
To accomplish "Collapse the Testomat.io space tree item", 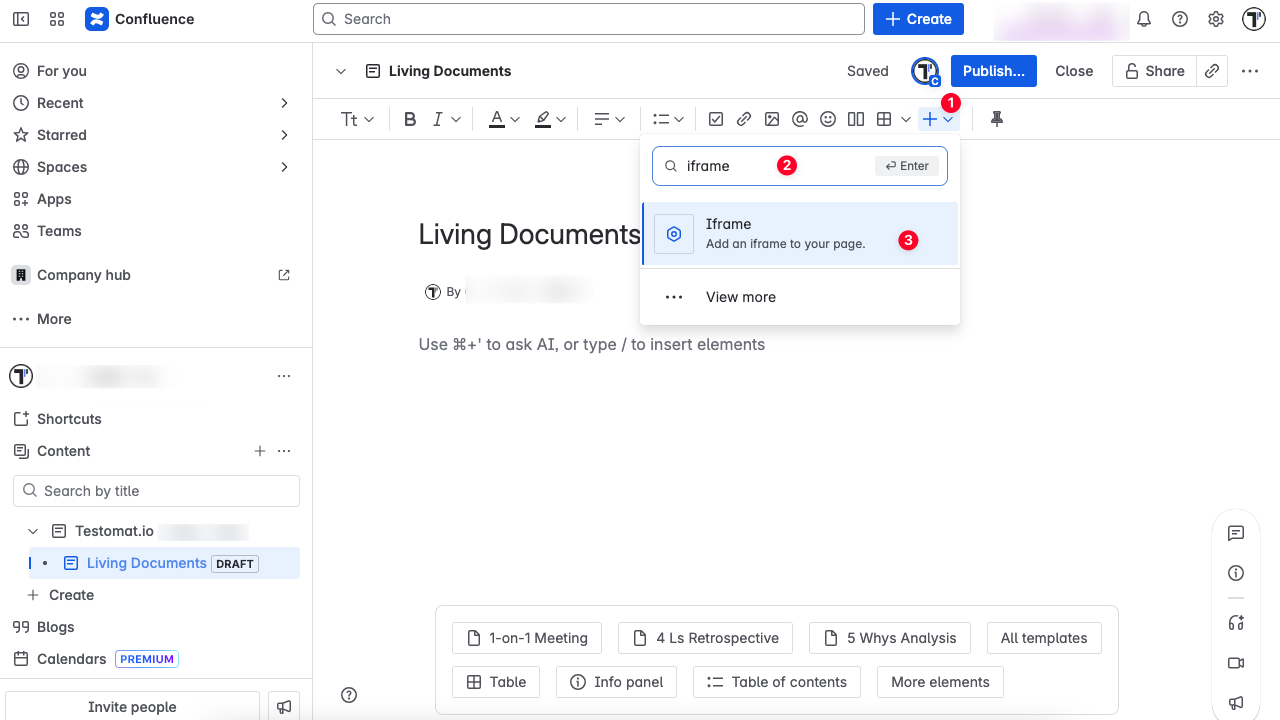I will 33,531.
